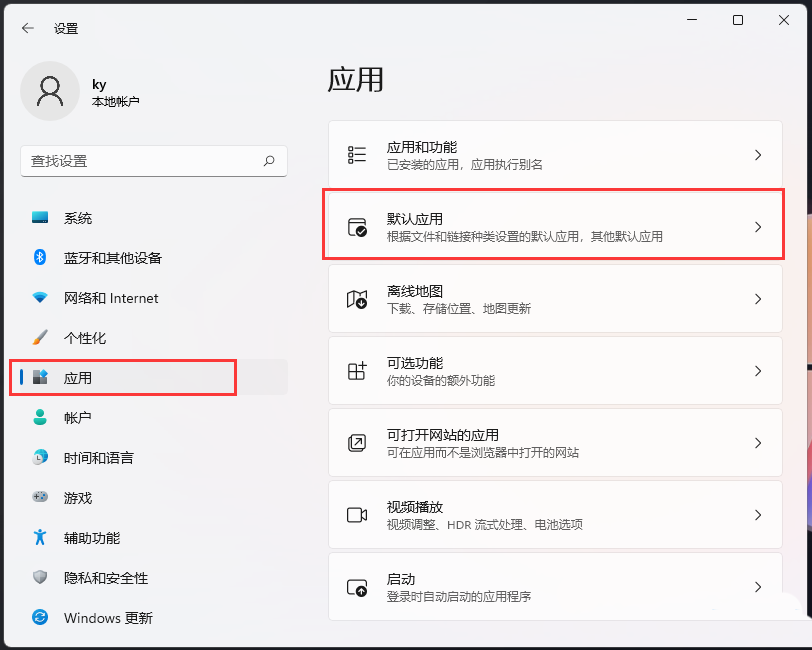Click the back arrow button
Image resolution: width=812 pixels, height=650 pixels.
(26, 28)
